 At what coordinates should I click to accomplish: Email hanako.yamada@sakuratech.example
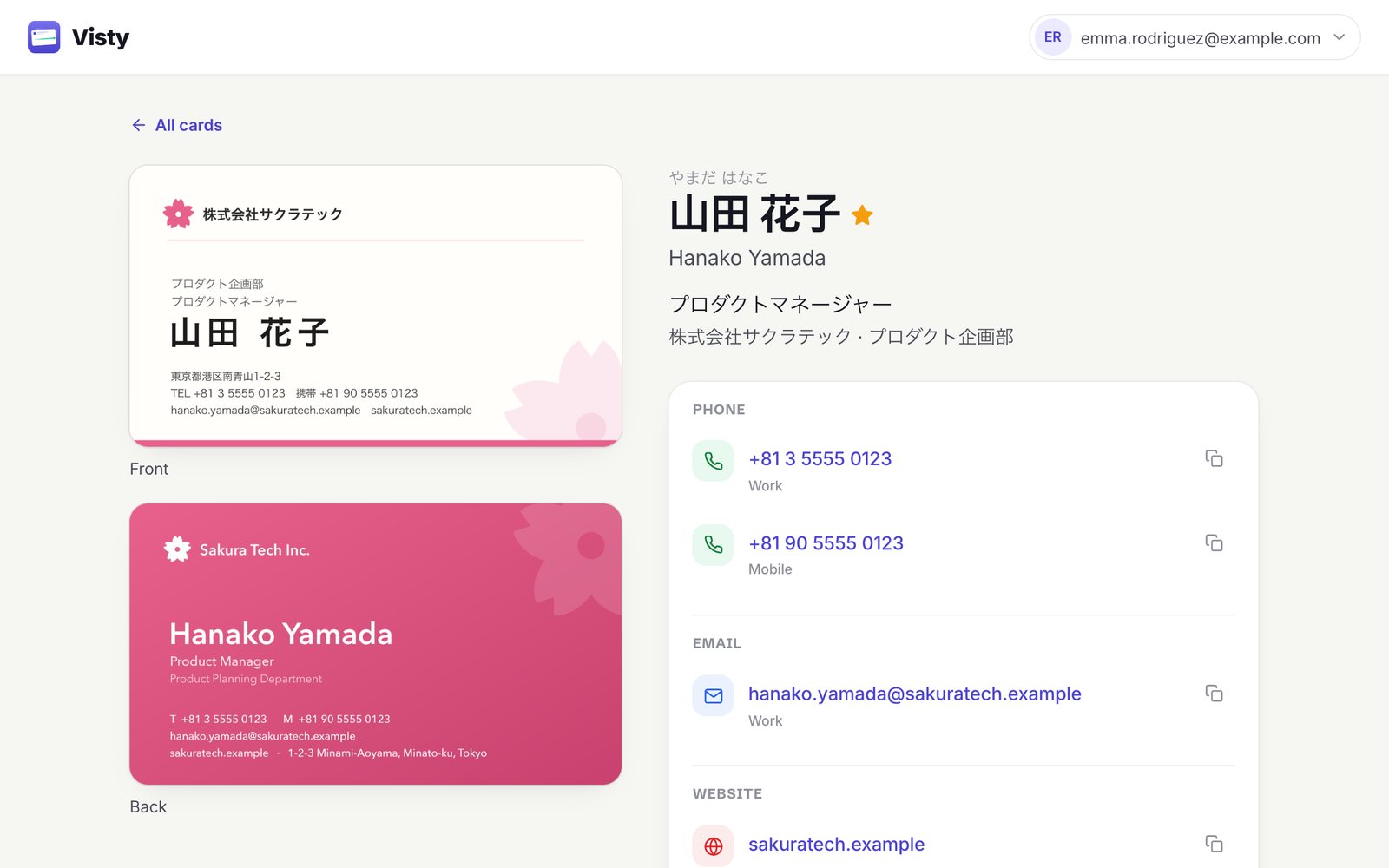[x=915, y=694]
